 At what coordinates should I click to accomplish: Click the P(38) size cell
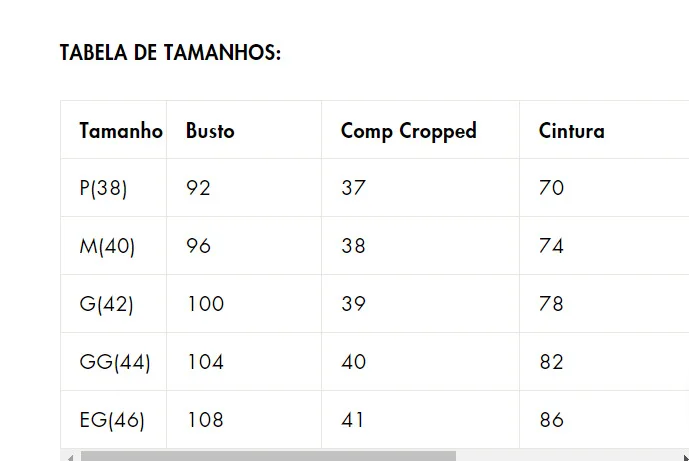tap(103, 188)
